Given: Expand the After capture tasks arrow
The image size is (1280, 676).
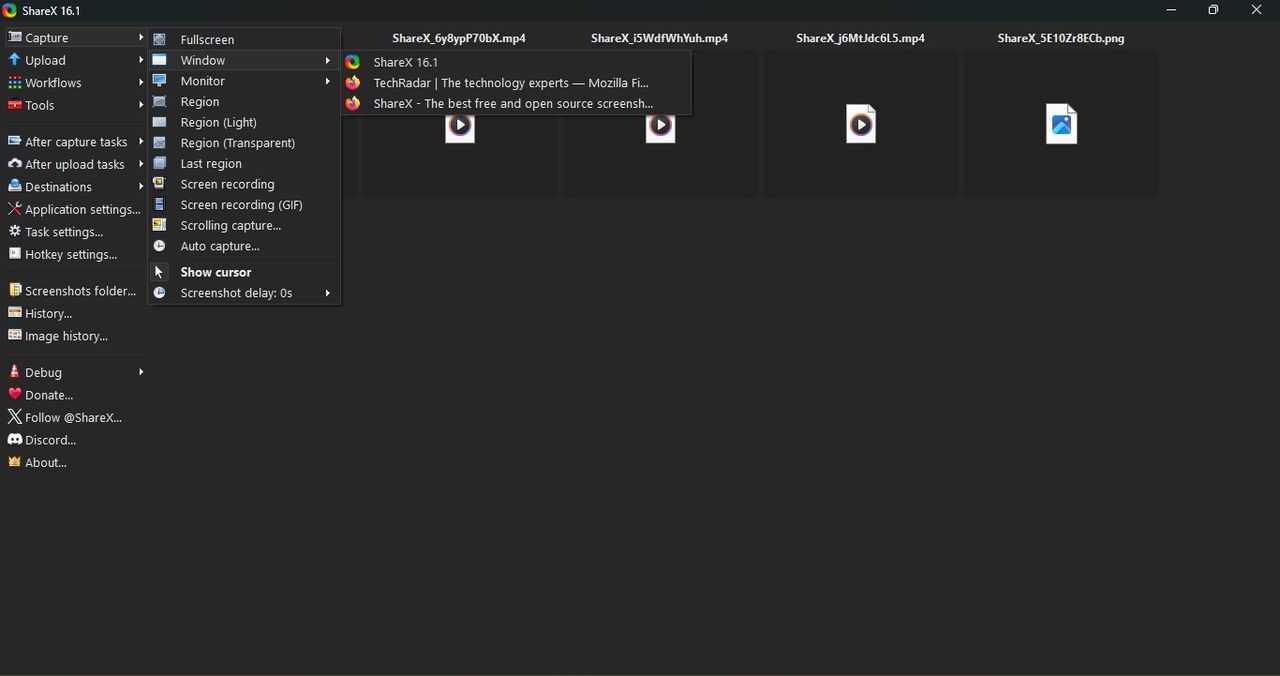Looking at the screenshot, I should [141, 142].
